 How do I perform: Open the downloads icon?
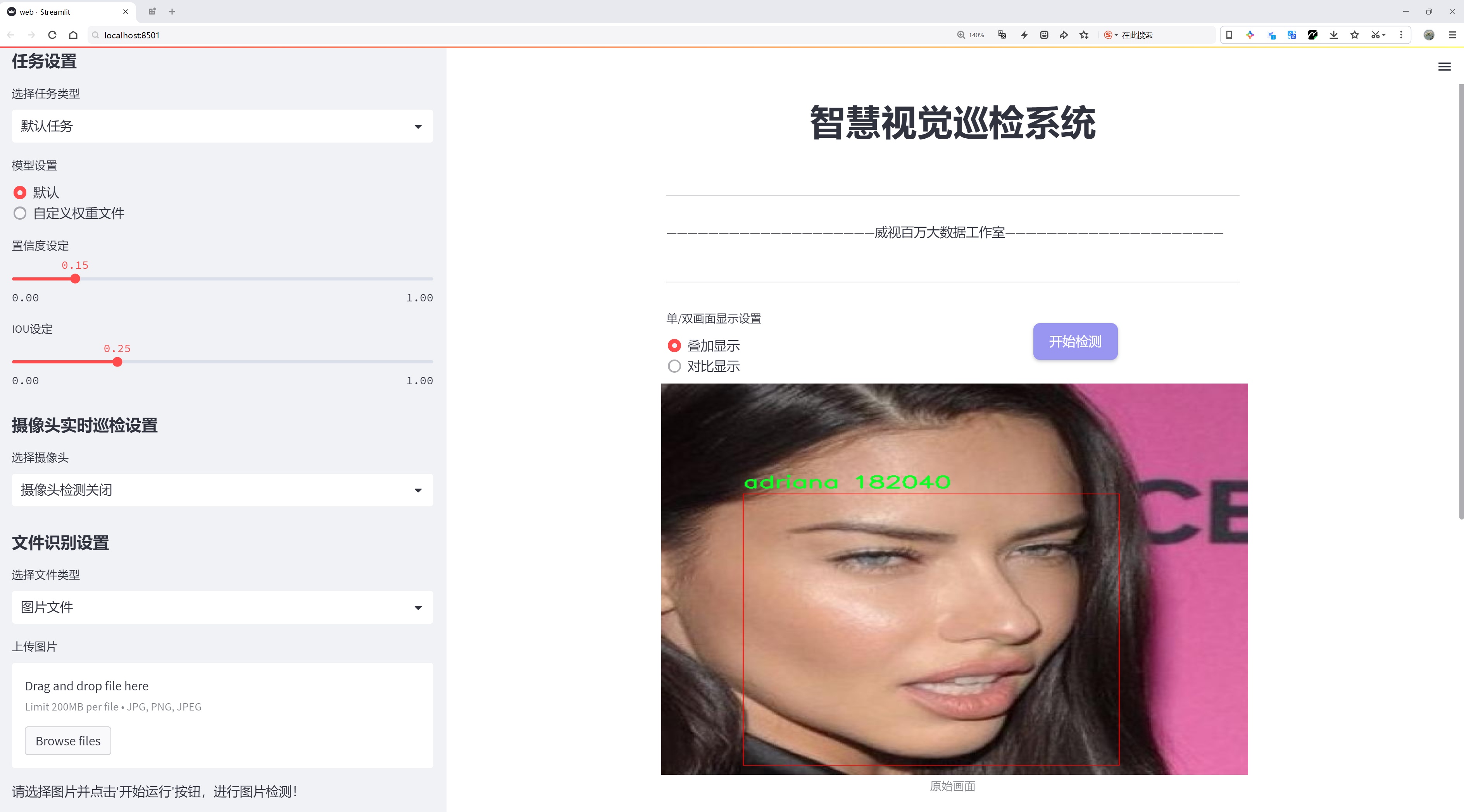click(1334, 35)
